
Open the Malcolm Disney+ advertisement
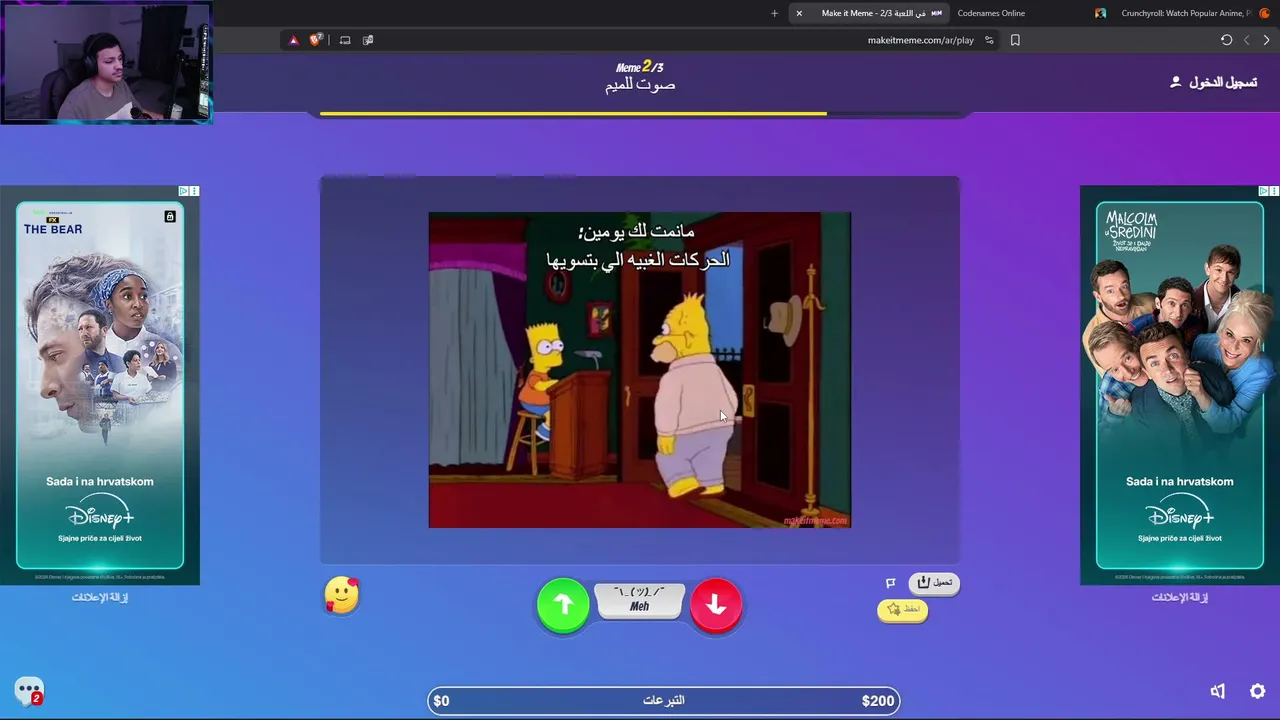click(x=1180, y=385)
